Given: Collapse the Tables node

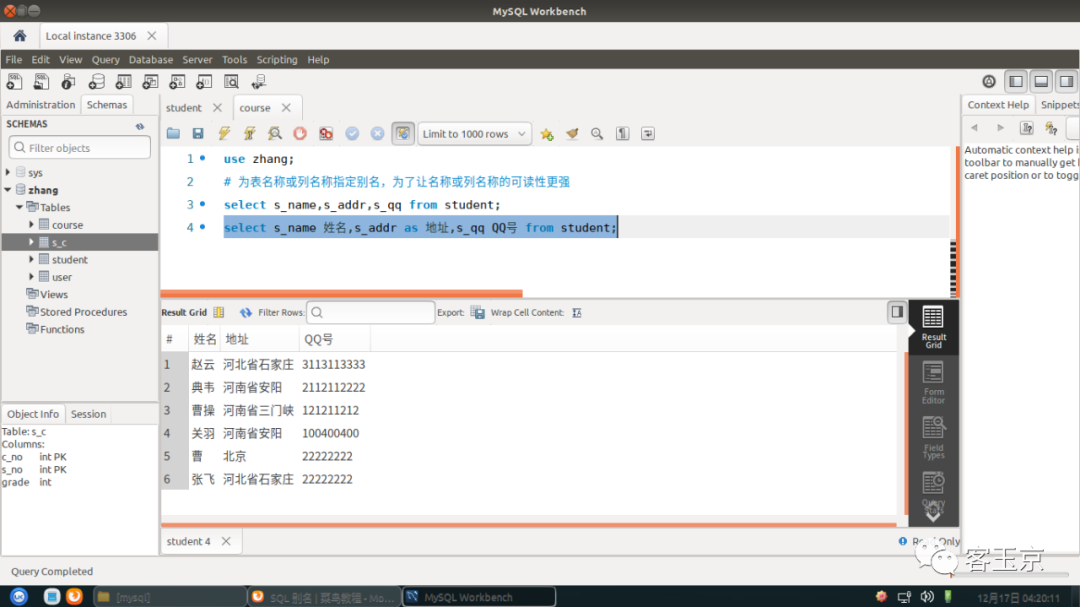Looking at the screenshot, I should coord(19,207).
